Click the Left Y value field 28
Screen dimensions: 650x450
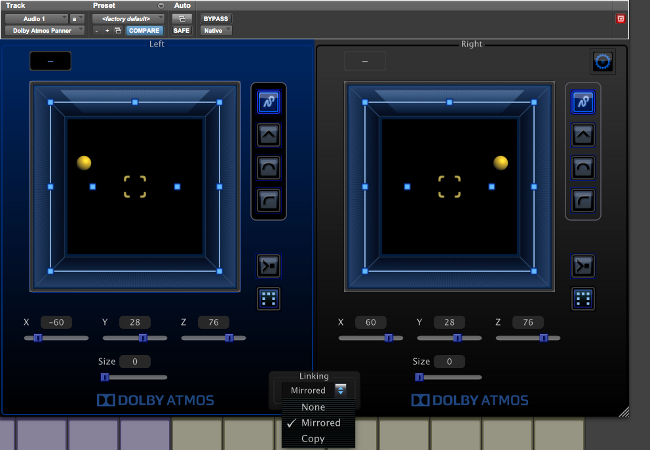click(x=135, y=322)
